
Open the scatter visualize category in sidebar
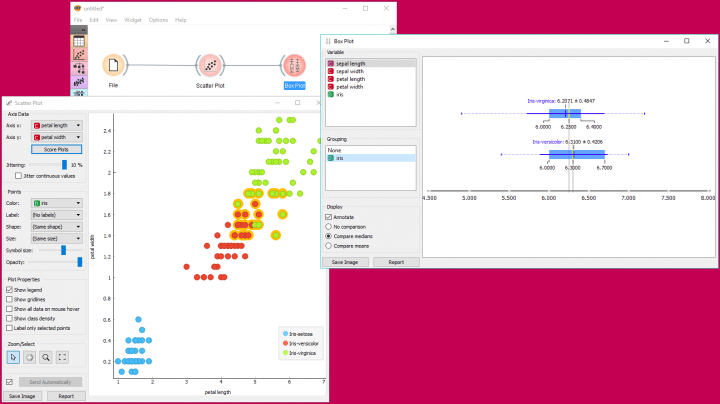coord(79,55)
